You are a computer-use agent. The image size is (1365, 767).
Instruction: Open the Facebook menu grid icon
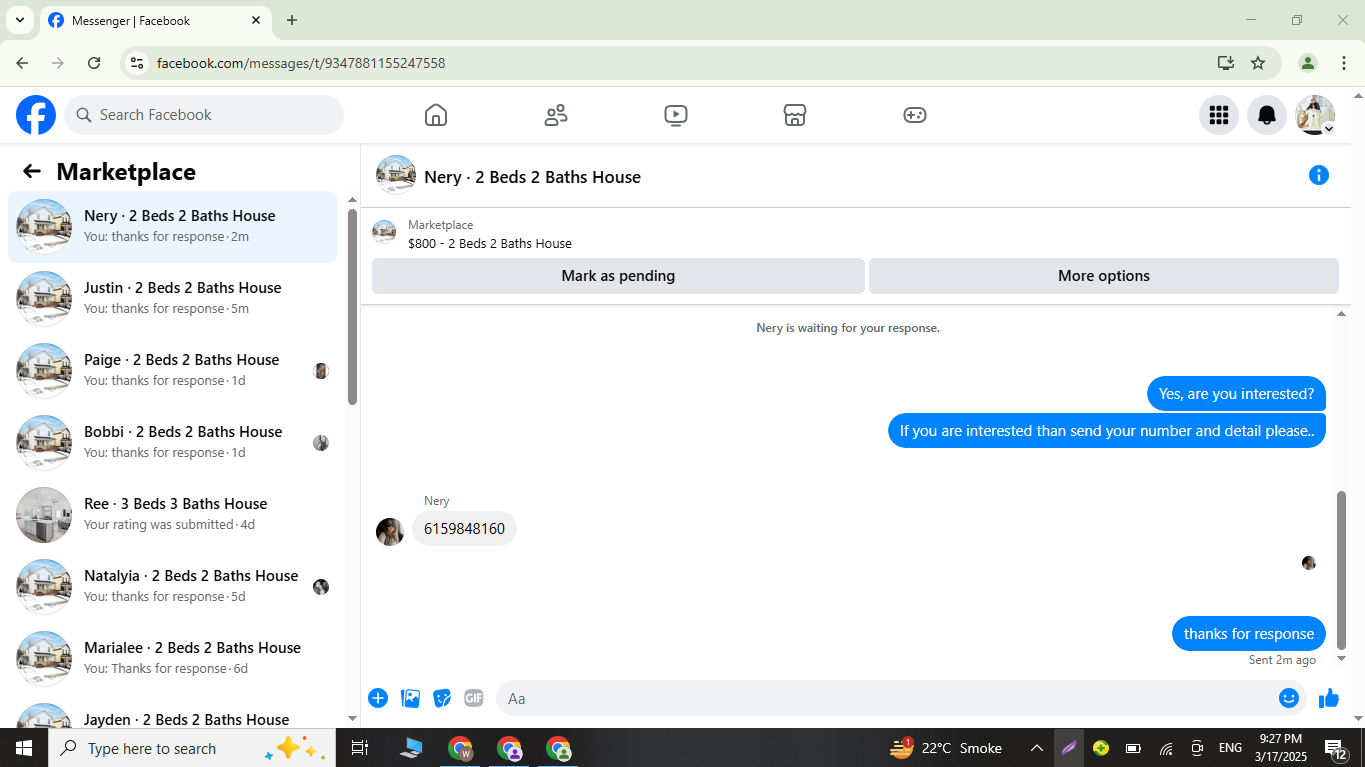1219,115
